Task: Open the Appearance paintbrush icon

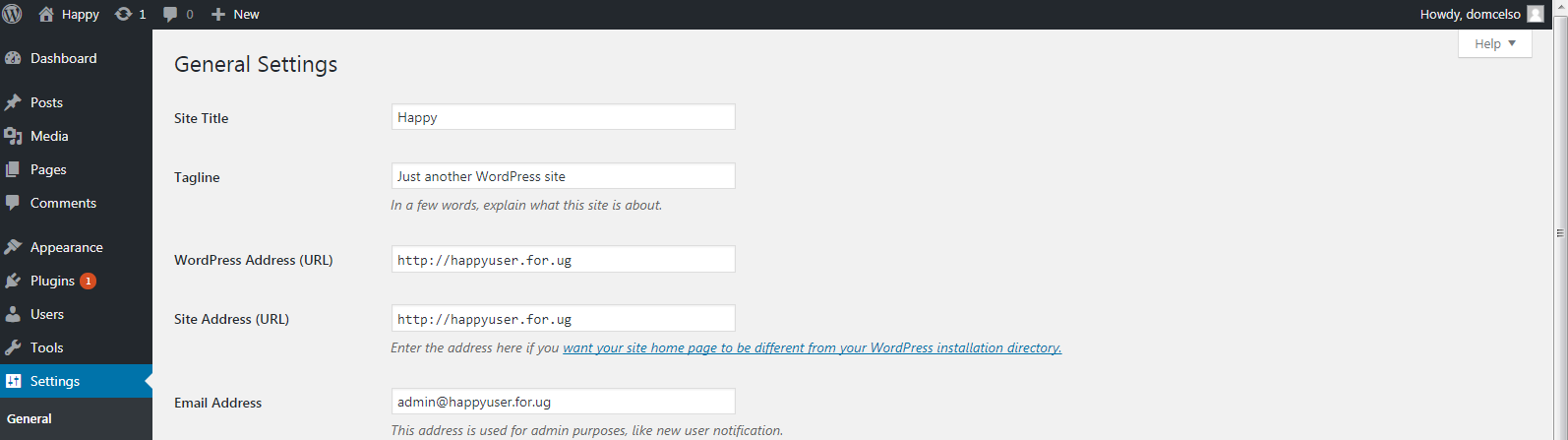Action: (x=13, y=247)
